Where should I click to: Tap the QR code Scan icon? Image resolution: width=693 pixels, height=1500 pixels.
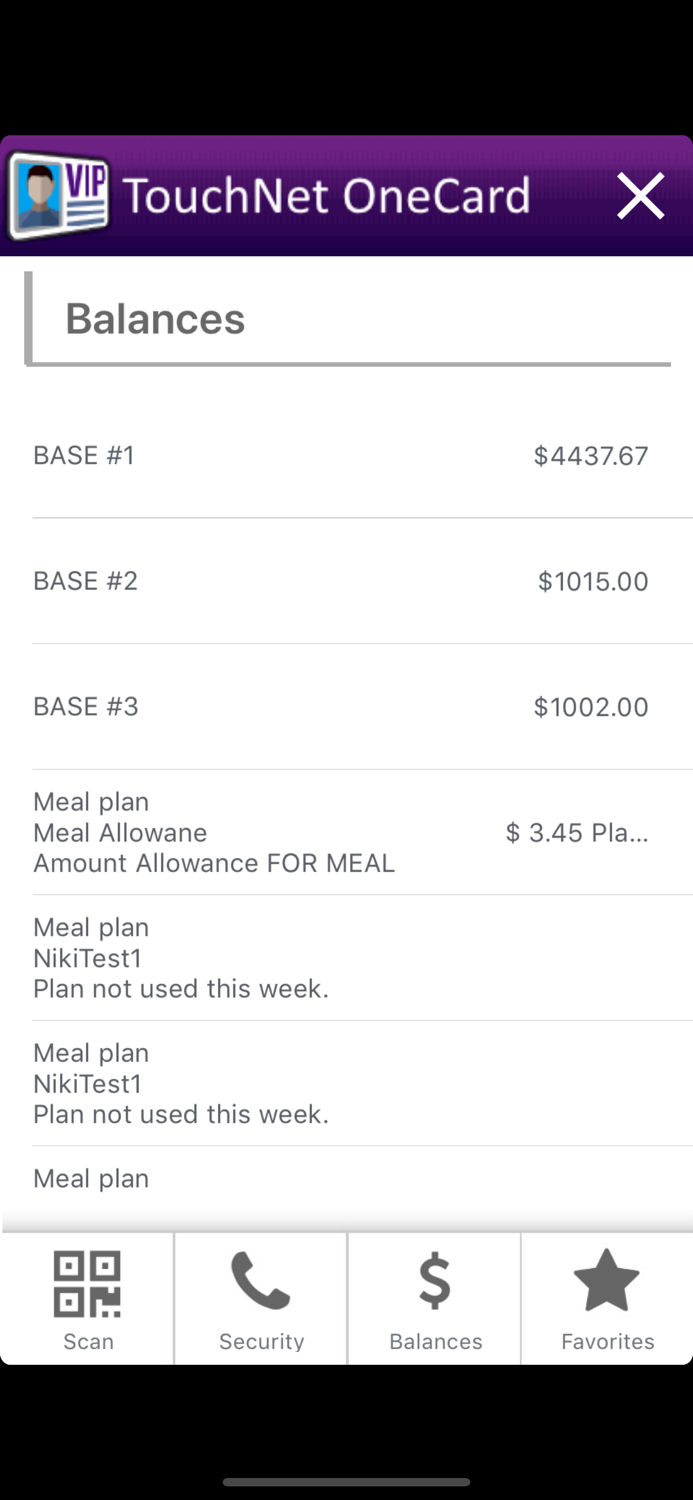pos(88,1284)
